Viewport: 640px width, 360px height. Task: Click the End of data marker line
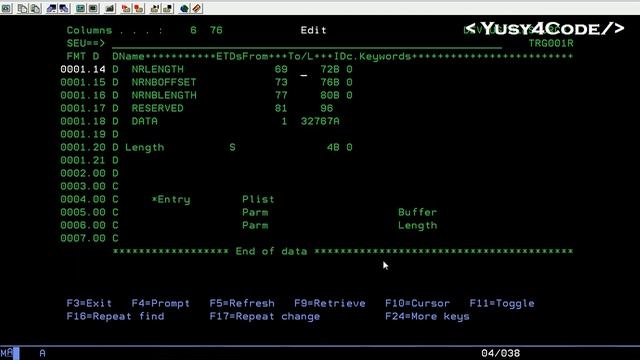point(343,251)
